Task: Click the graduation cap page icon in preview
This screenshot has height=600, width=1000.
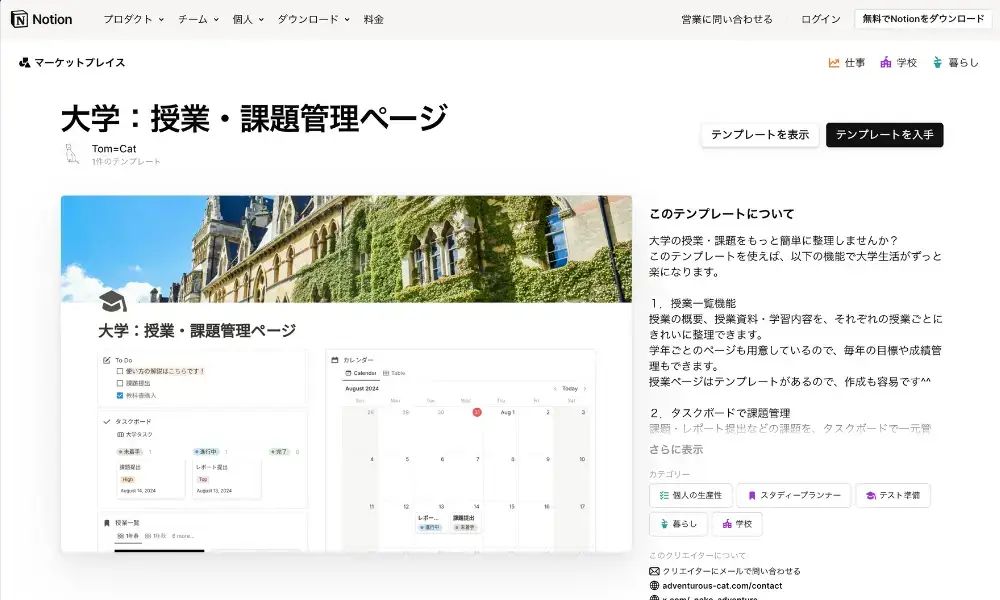Action: pyautogui.click(x=113, y=302)
